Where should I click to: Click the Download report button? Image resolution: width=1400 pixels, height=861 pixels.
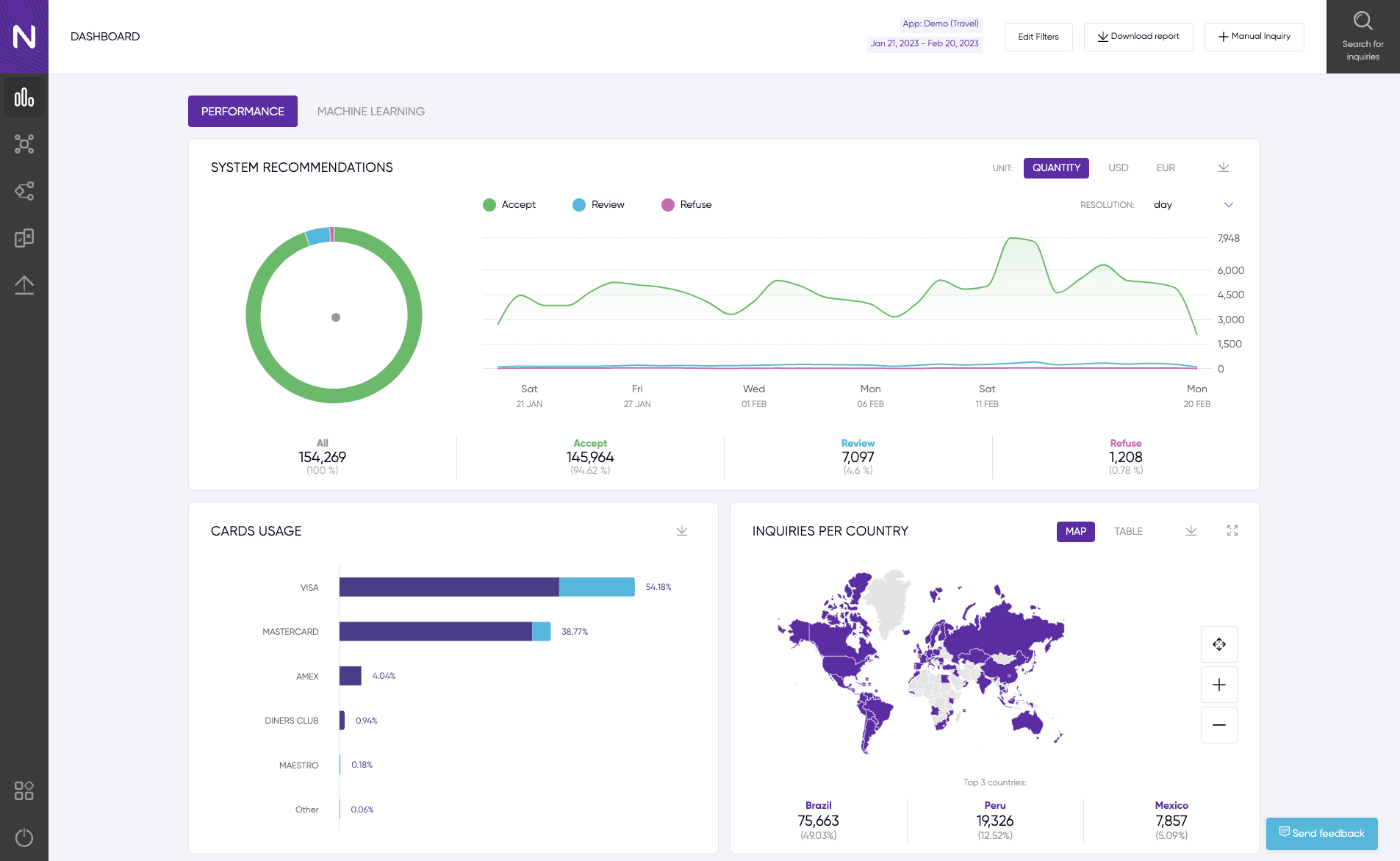(1138, 37)
